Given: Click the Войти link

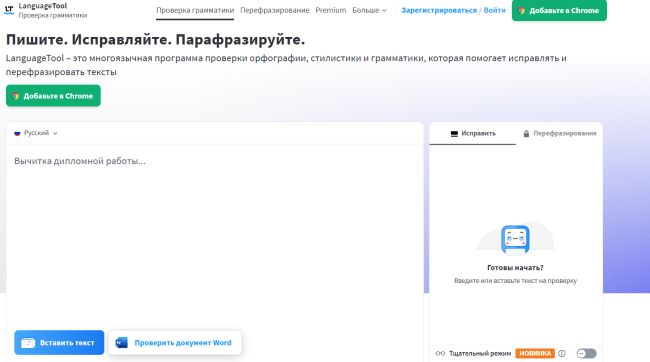Looking at the screenshot, I should [x=495, y=10].
